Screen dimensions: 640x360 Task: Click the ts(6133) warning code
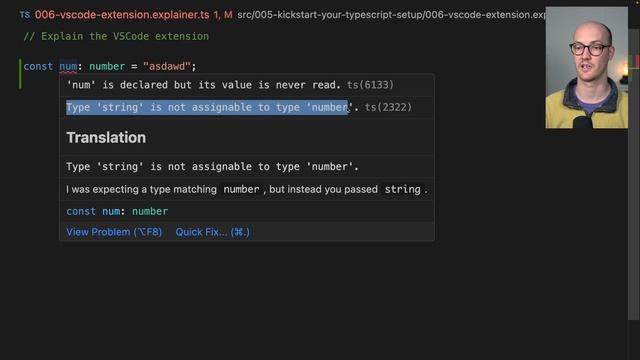[x=370, y=85]
